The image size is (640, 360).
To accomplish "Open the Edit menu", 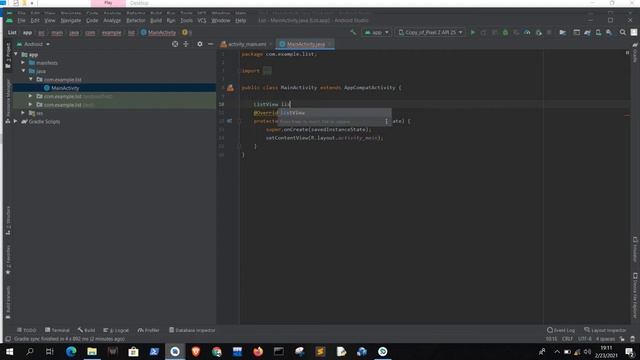I will click(35, 20).
